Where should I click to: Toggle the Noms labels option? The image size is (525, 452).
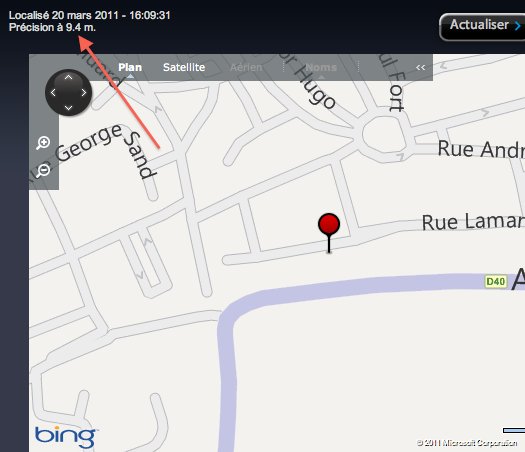point(321,67)
